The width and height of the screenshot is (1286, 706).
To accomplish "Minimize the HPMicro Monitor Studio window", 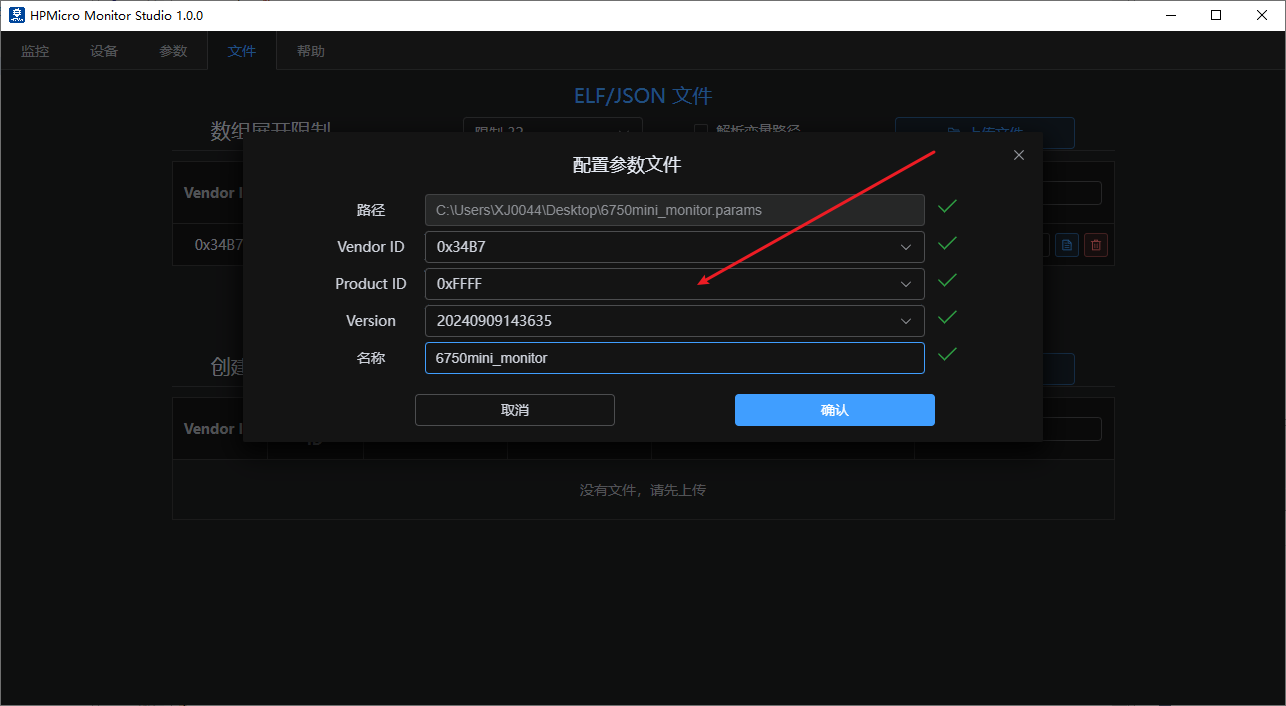I will click(1170, 15).
